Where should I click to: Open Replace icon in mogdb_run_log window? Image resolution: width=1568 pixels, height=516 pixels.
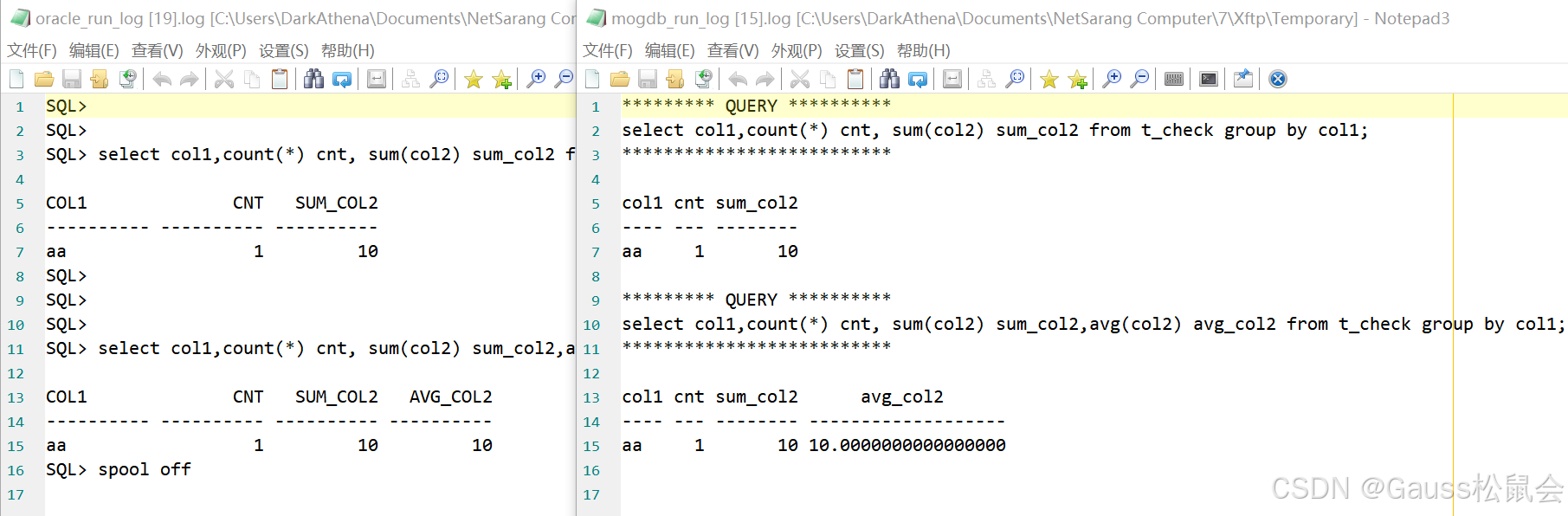pos(918,80)
